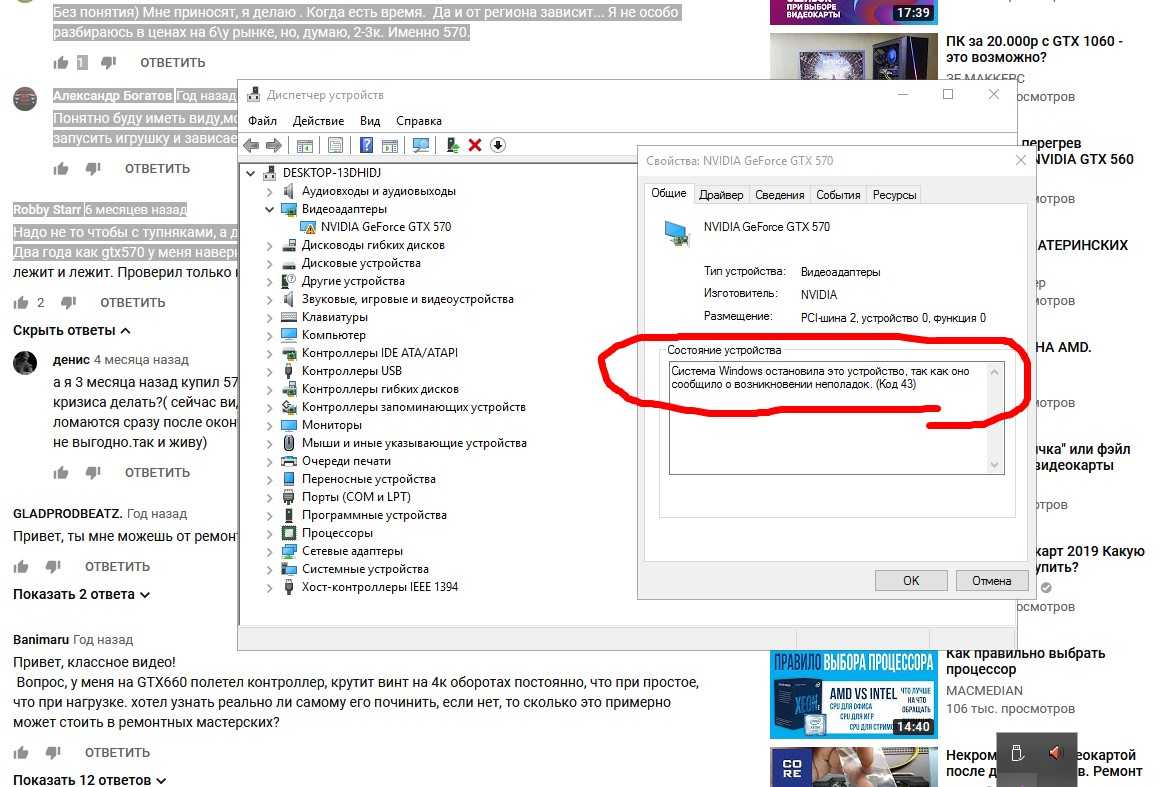Click the scan for hardware changes monitor icon

(x=421, y=146)
